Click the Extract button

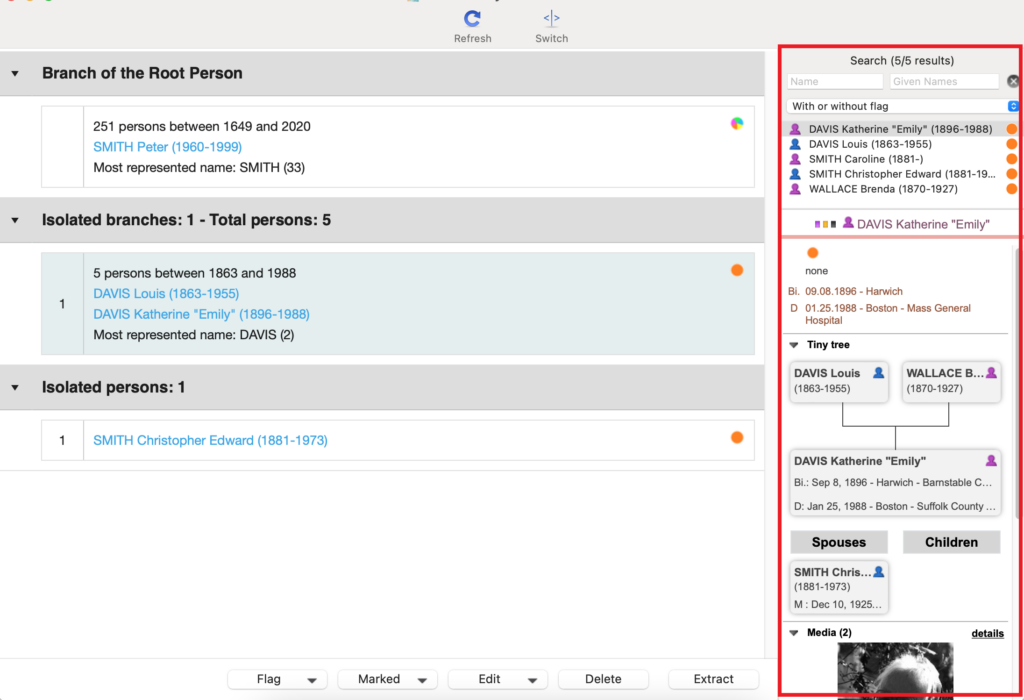point(713,679)
